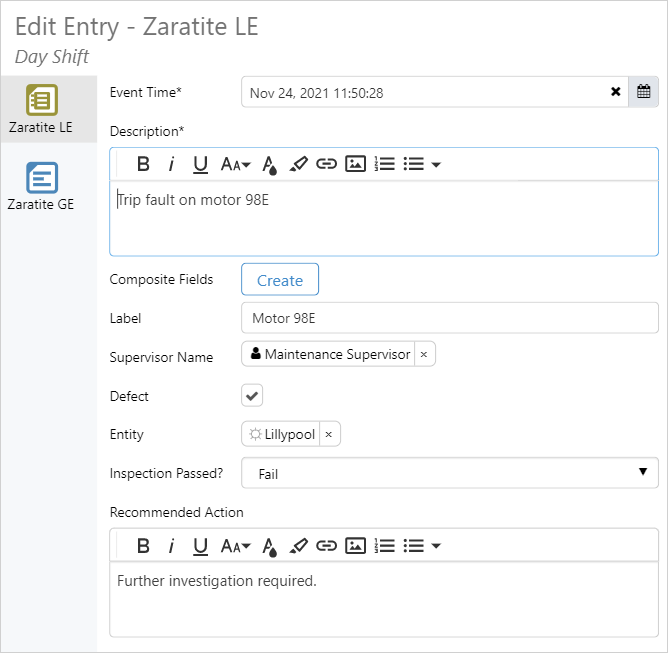Image resolution: width=668 pixels, height=653 pixels.
Task: Open bullet list dropdown in Recommended Action toolbar
Action: 422,545
